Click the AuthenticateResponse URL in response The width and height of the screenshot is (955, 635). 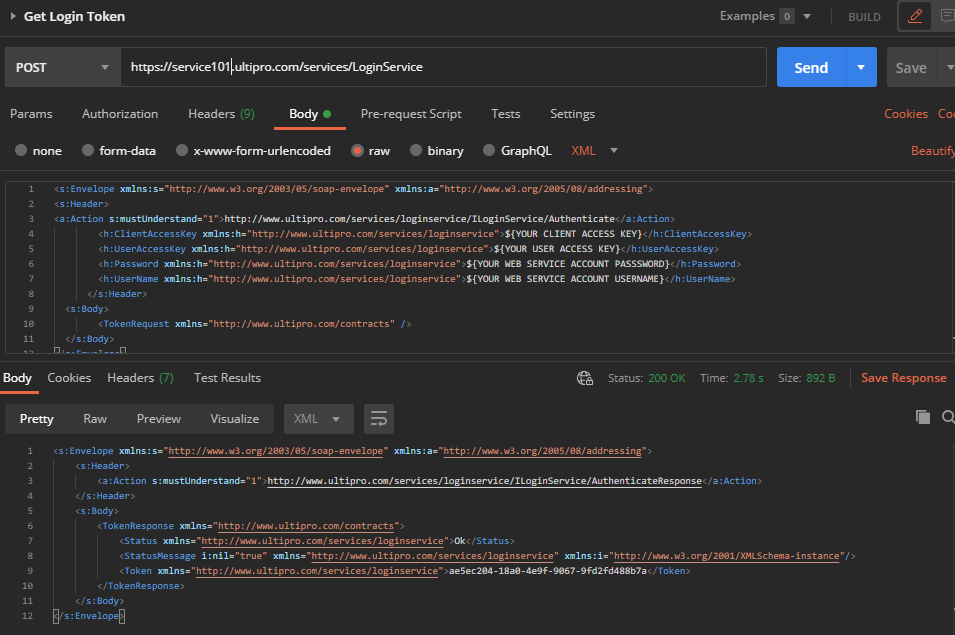(484, 481)
